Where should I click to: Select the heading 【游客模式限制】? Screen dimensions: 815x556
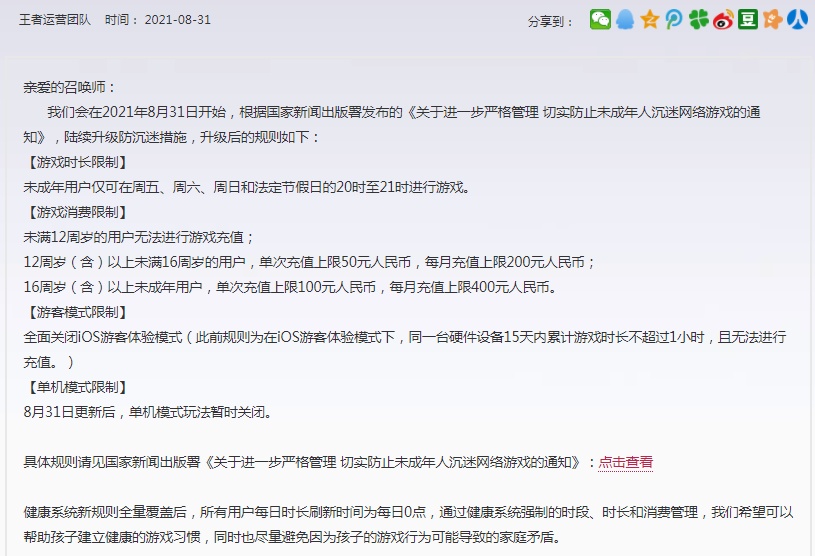pos(77,312)
